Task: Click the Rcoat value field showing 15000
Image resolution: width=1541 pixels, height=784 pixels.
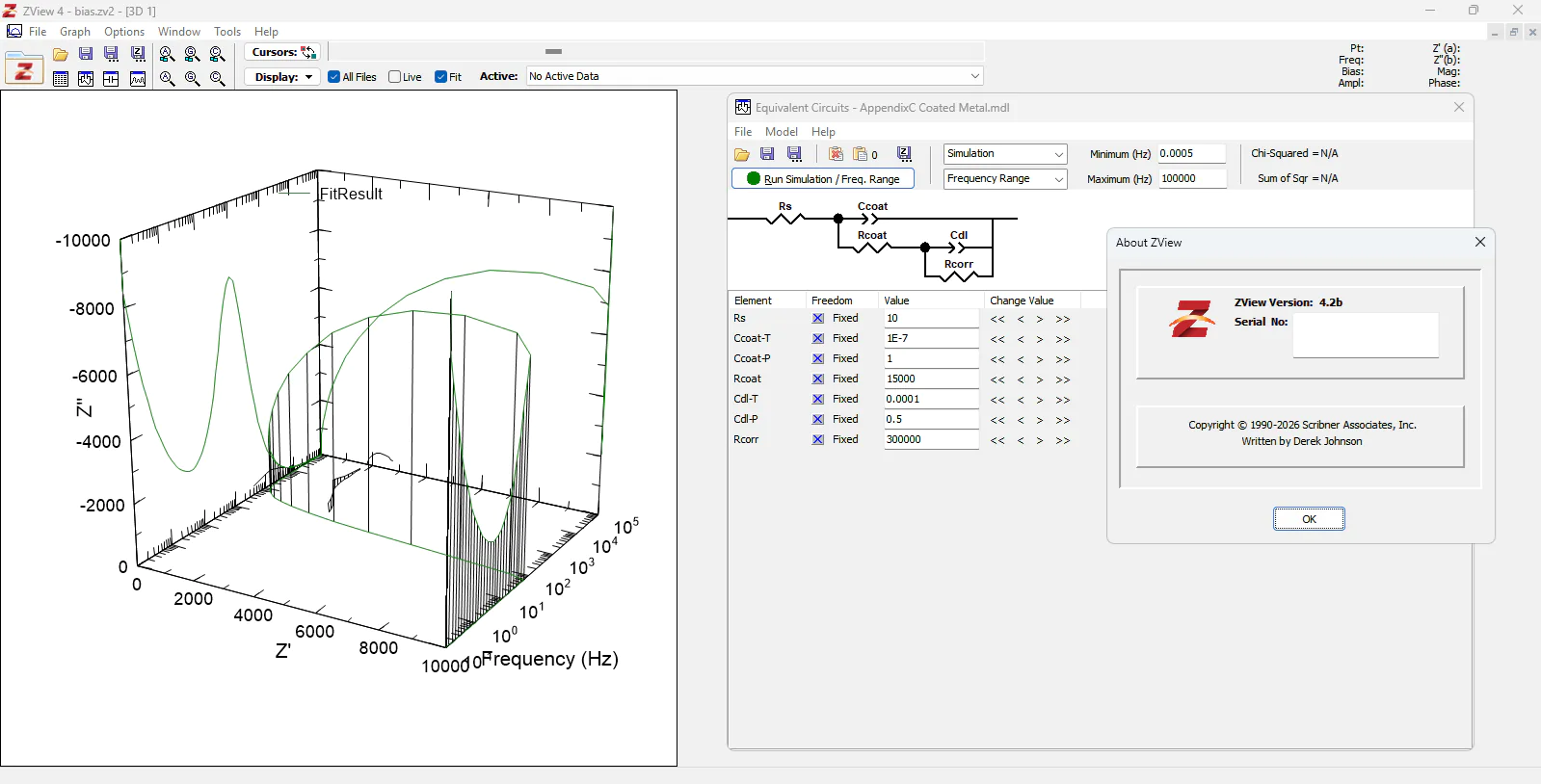Action: (x=931, y=379)
